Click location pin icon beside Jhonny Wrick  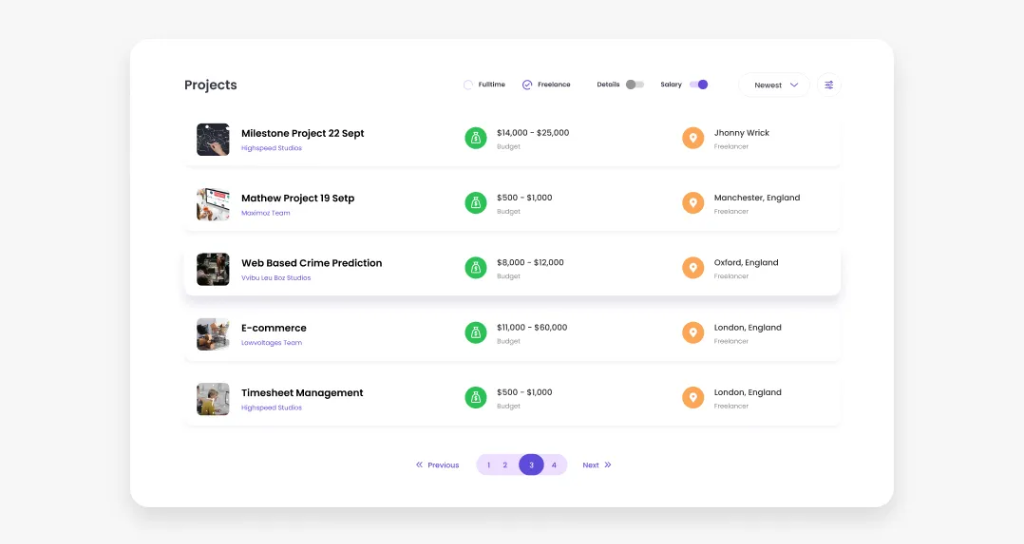coord(693,138)
